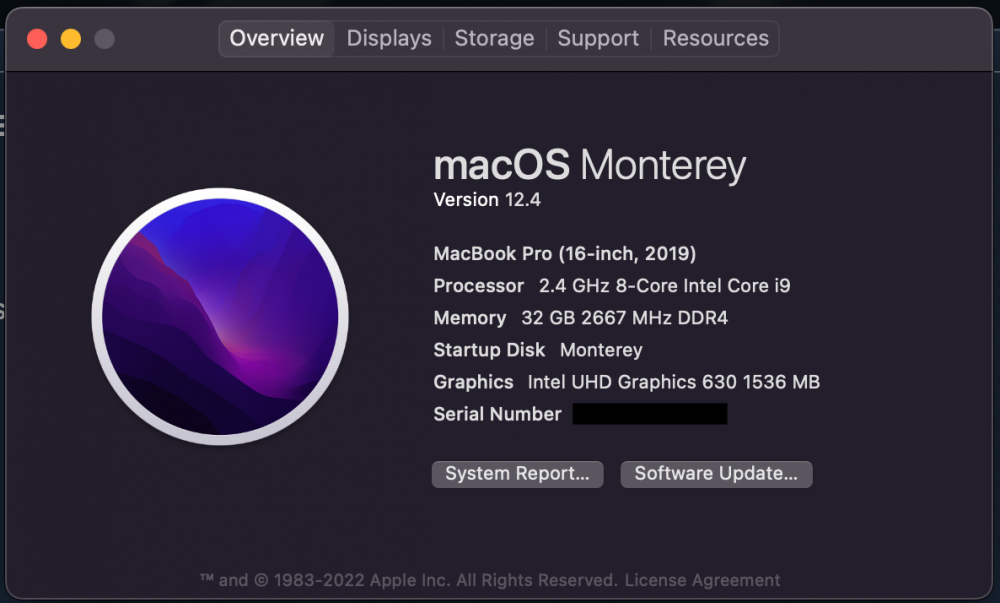
Task: View the Resources tab
Action: point(715,38)
